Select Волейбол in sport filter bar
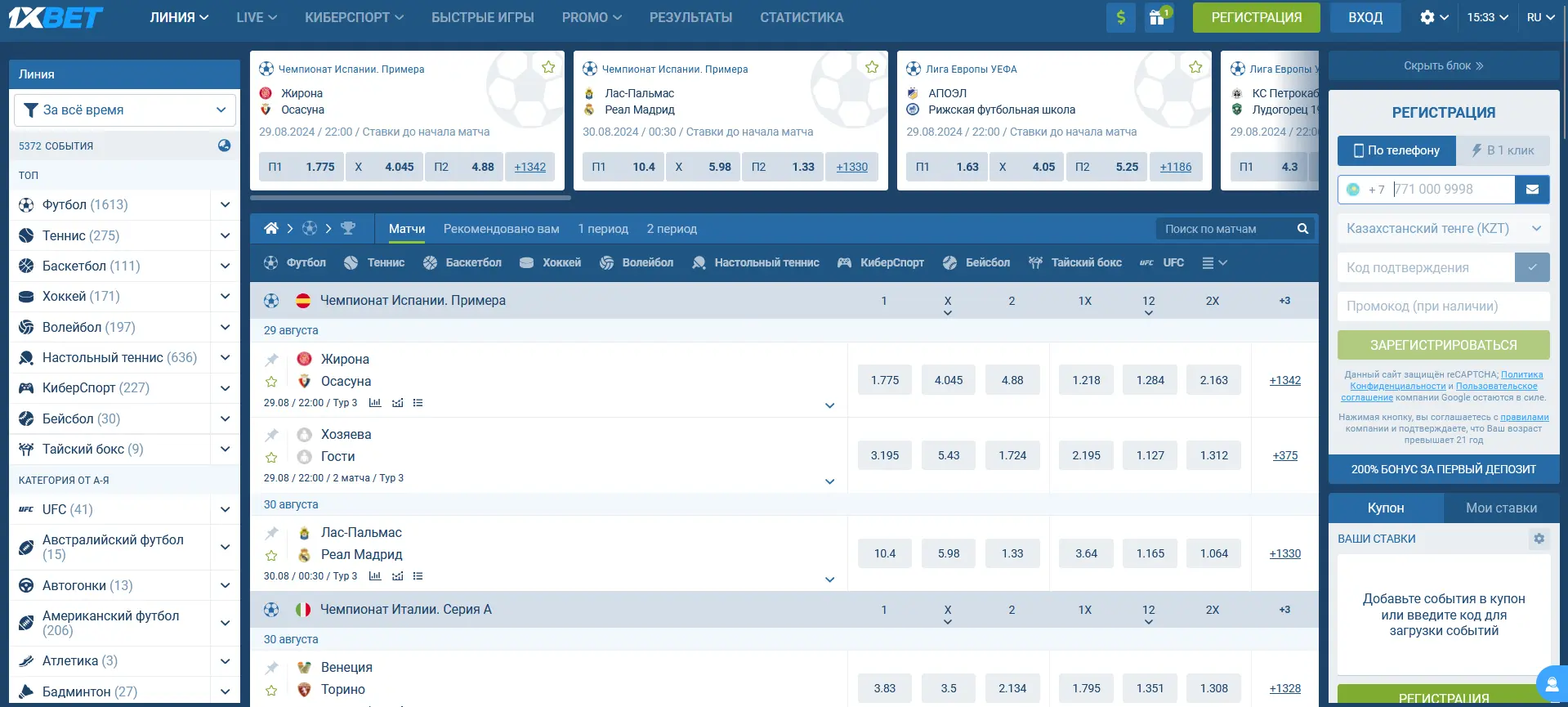Viewport: 1568px width, 707px height. pyautogui.click(x=637, y=262)
